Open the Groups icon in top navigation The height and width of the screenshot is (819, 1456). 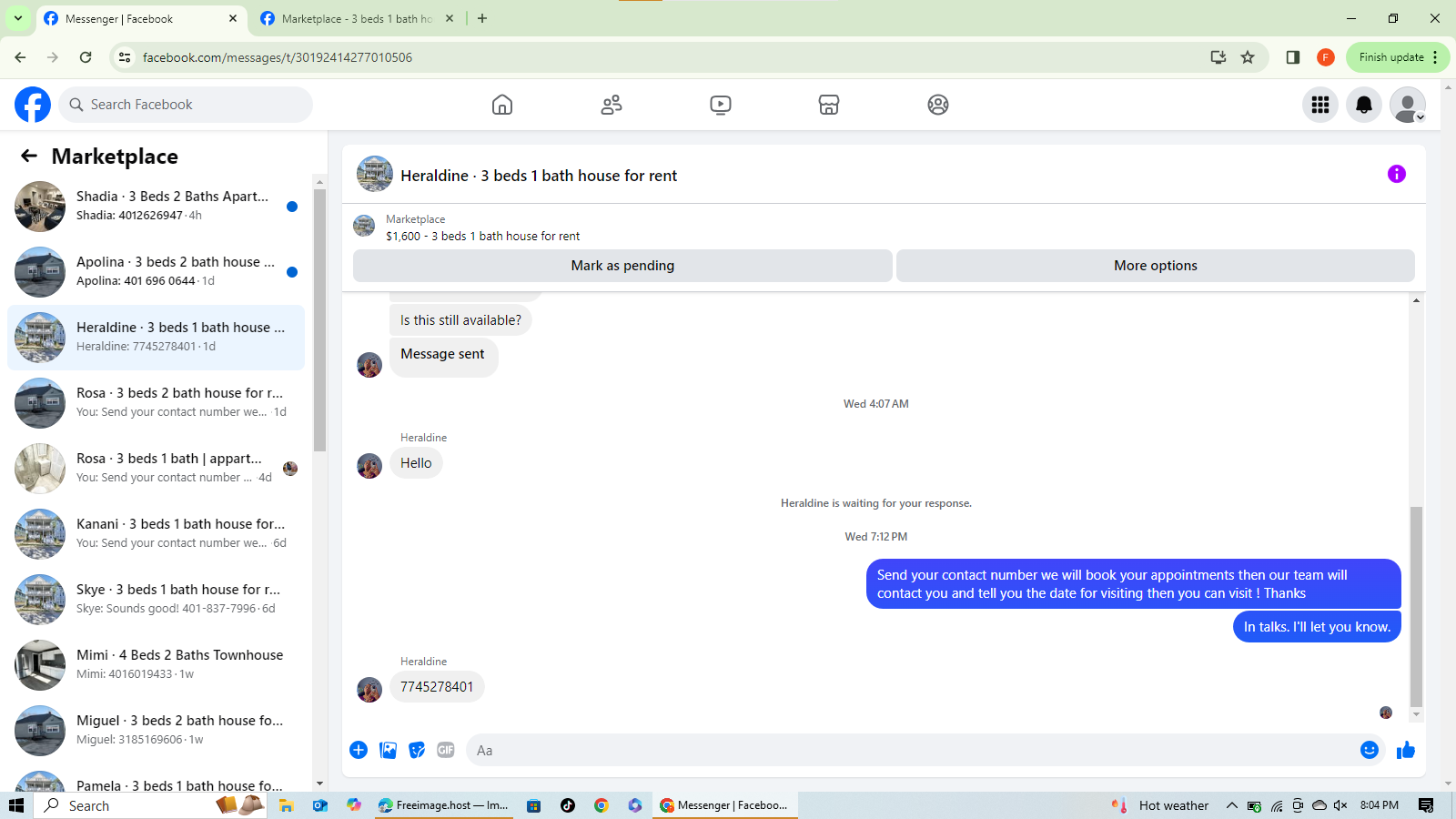[938, 105]
